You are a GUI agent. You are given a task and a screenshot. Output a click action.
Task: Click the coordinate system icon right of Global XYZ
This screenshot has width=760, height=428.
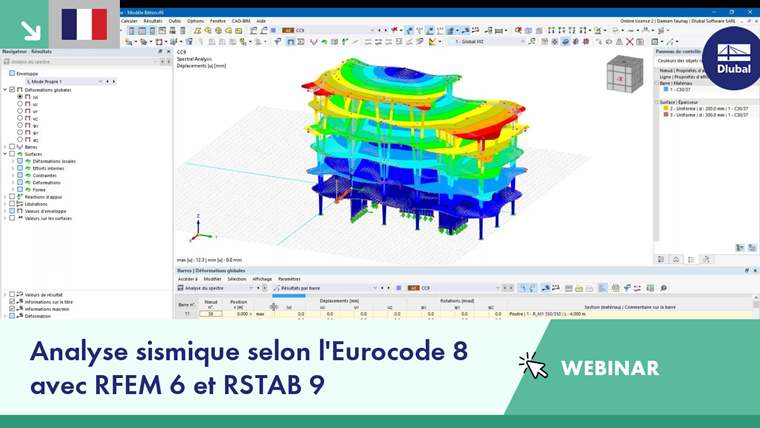[532, 42]
